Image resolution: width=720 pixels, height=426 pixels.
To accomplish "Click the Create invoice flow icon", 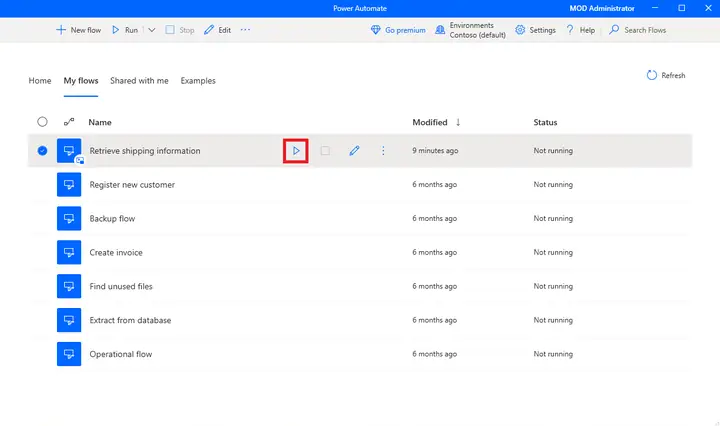I will click(69, 252).
